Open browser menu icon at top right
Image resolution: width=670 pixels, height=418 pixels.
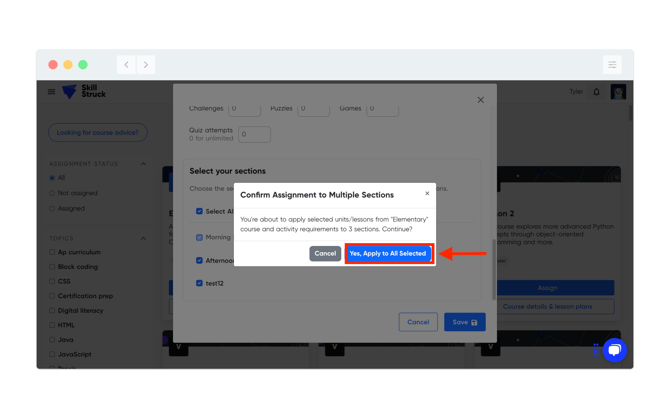[x=612, y=65]
